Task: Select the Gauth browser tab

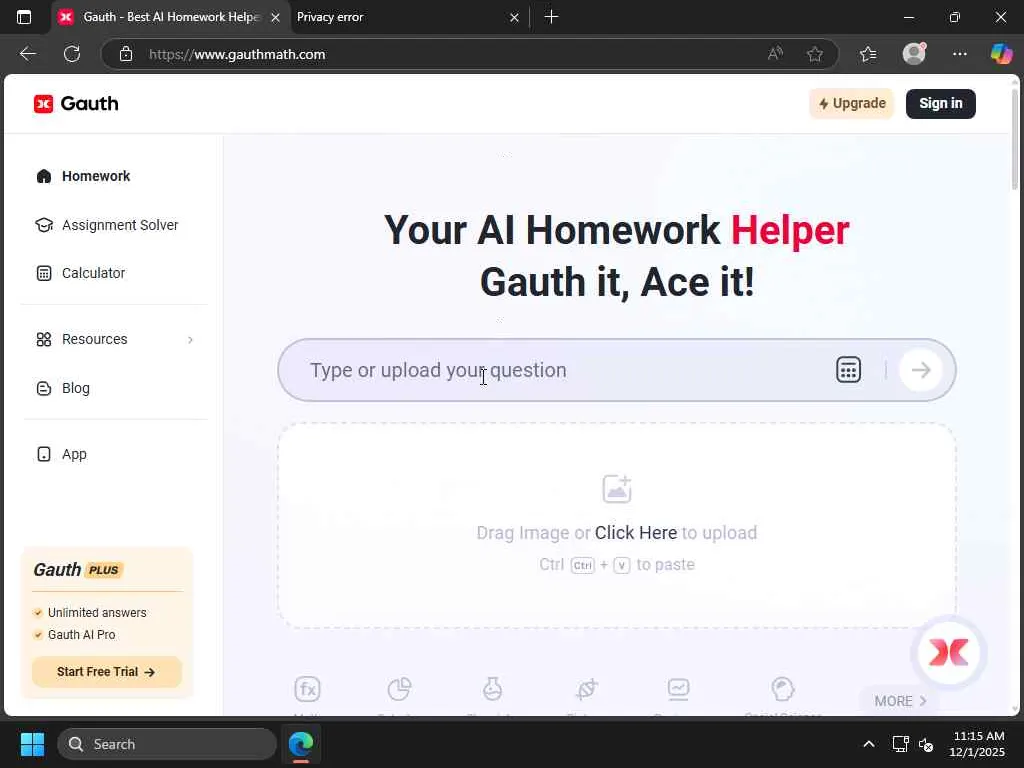Action: (171, 17)
